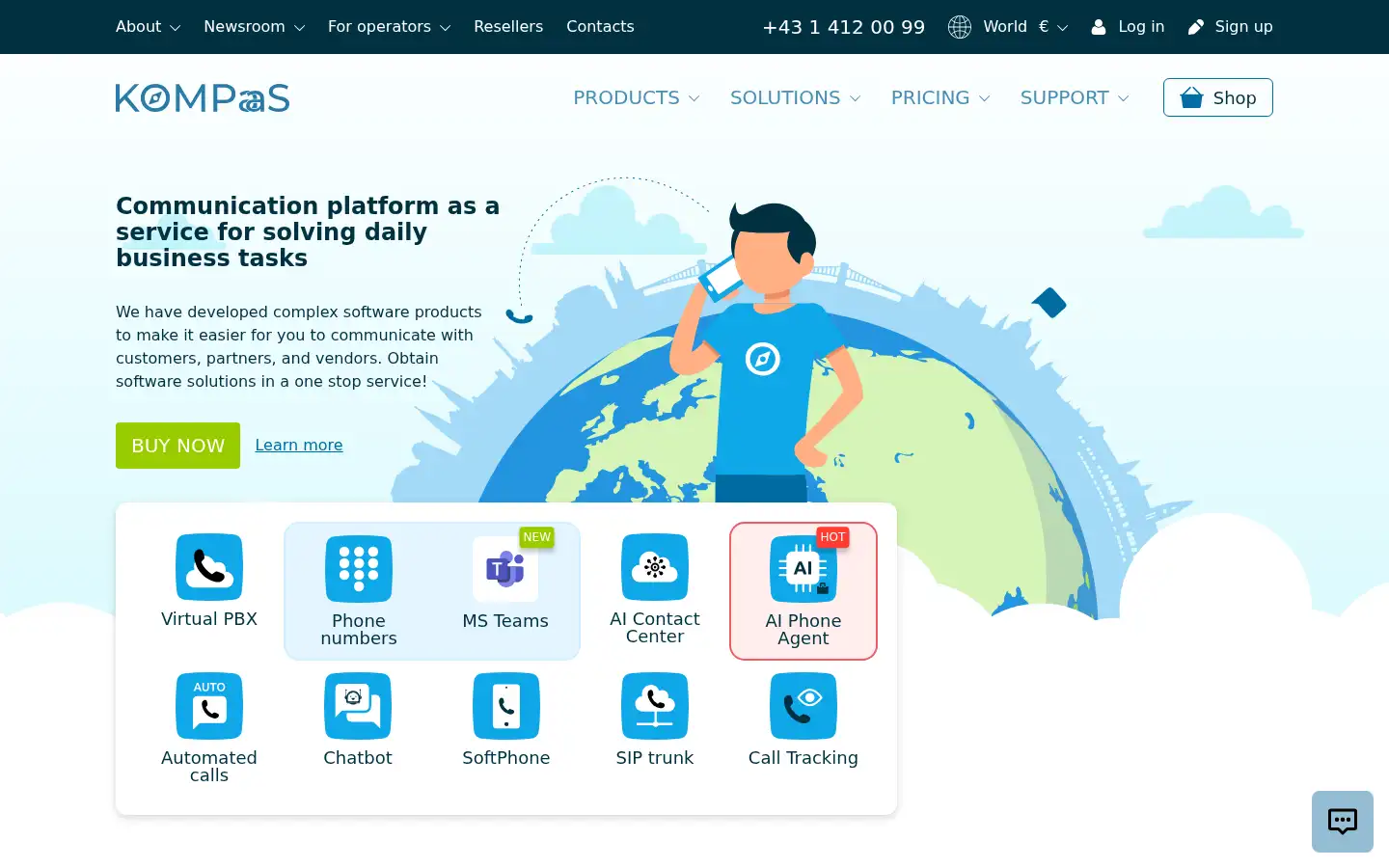1389x868 pixels.
Task: Expand the PRICING menu chevron
Action: (x=984, y=98)
